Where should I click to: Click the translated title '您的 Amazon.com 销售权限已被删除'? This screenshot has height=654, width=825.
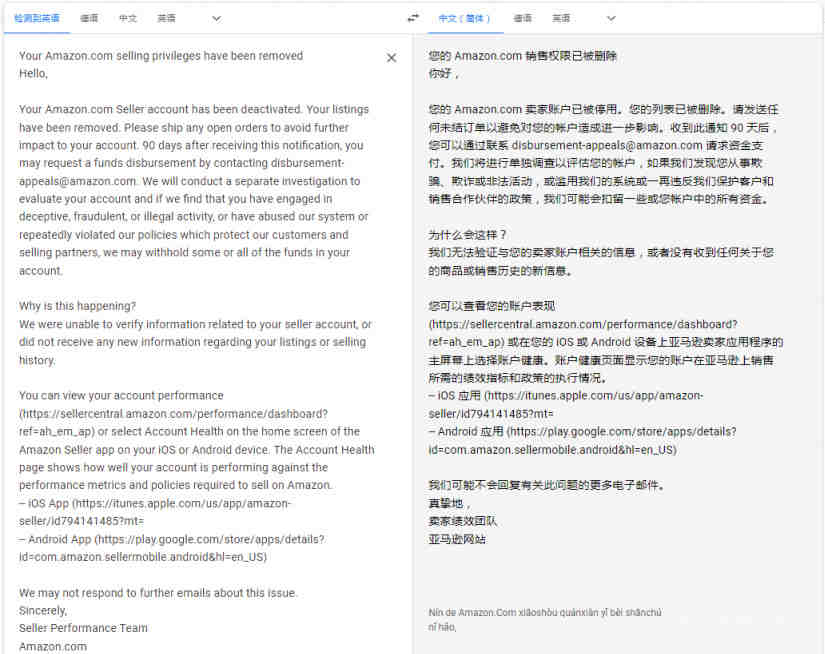coord(522,56)
